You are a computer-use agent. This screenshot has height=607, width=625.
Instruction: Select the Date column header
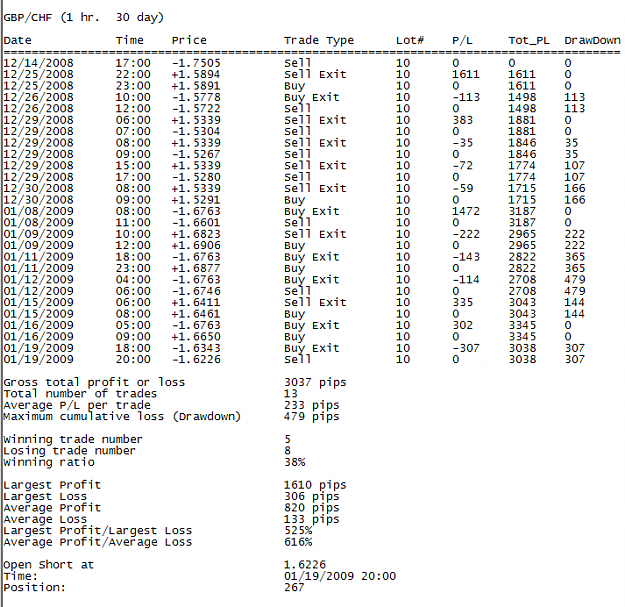tap(18, 41)
